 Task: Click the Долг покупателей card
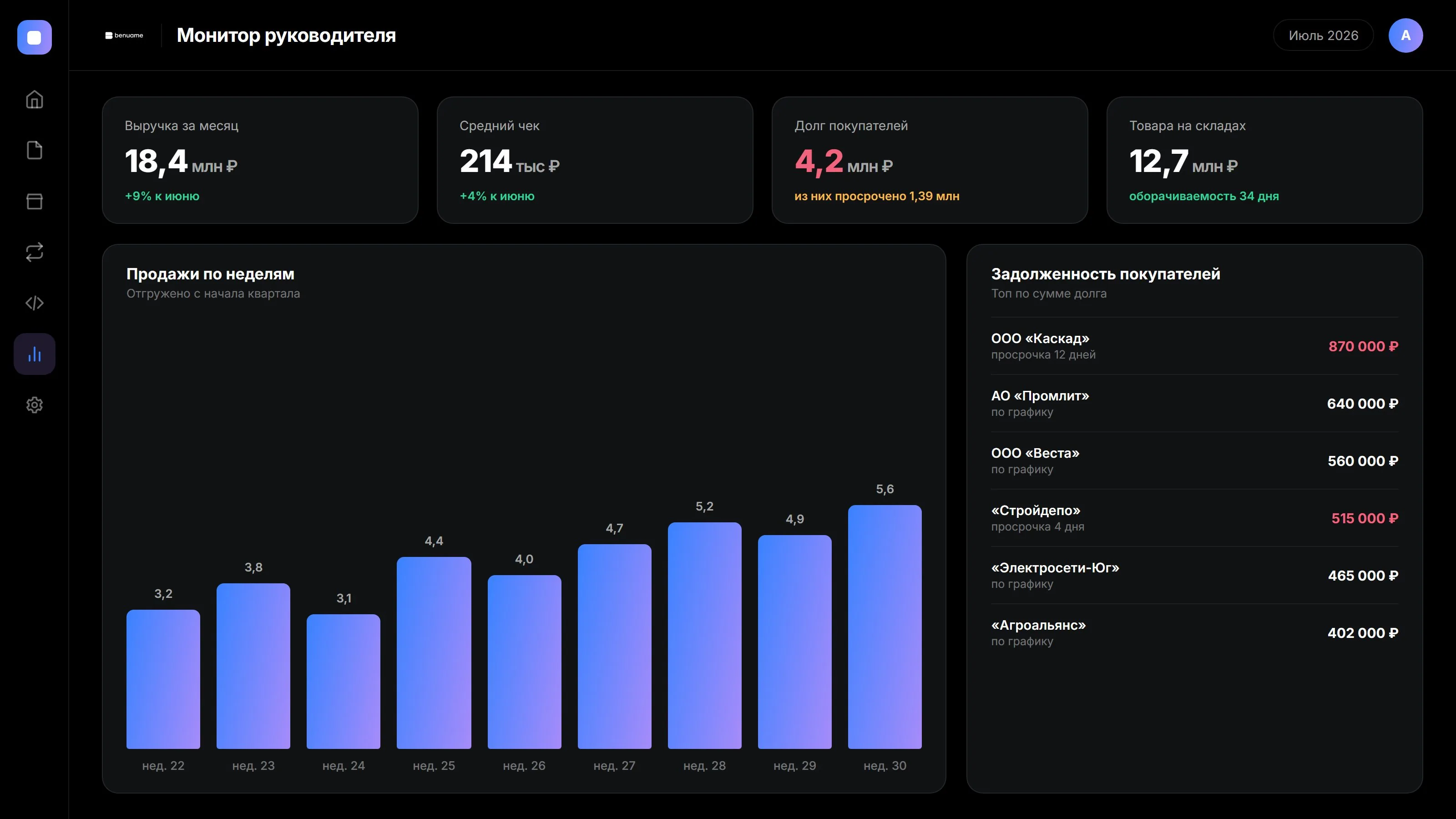coord(930,160)
